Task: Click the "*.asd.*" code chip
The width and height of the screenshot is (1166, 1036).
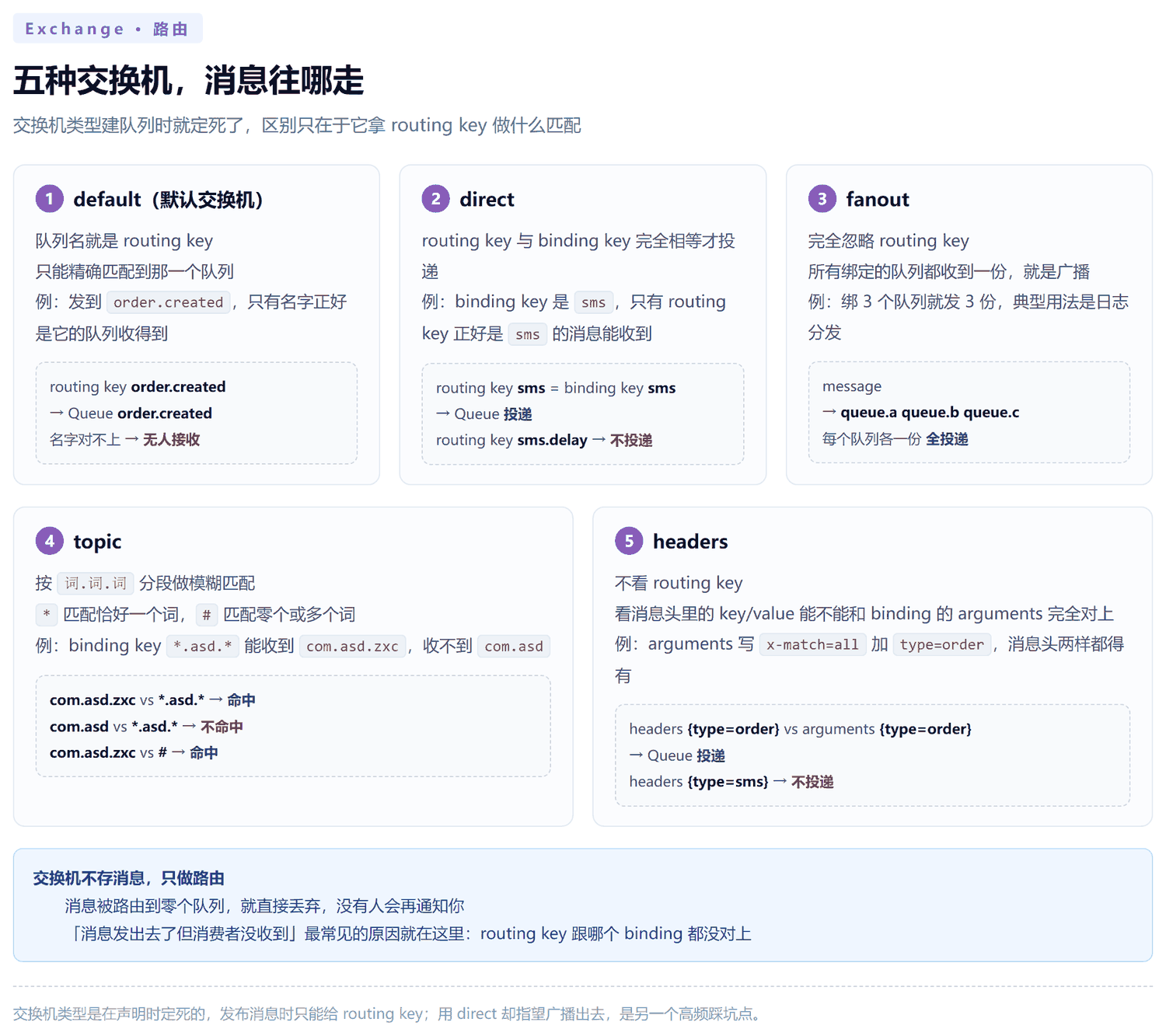Action: tap(202, 646)
